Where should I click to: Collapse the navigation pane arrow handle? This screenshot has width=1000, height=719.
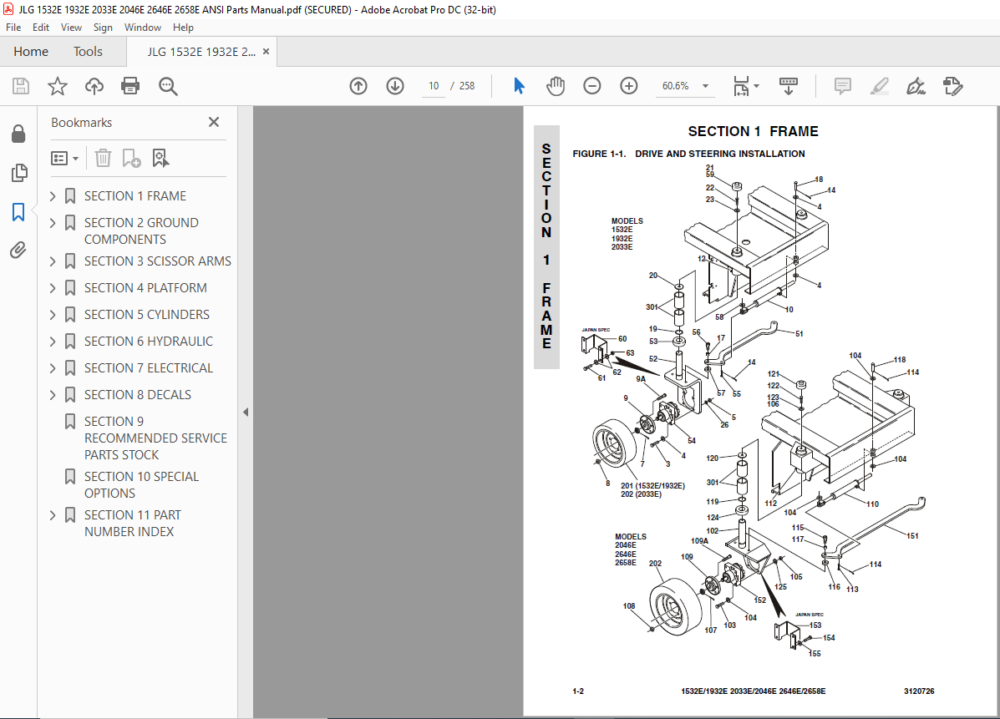point(246,412)
